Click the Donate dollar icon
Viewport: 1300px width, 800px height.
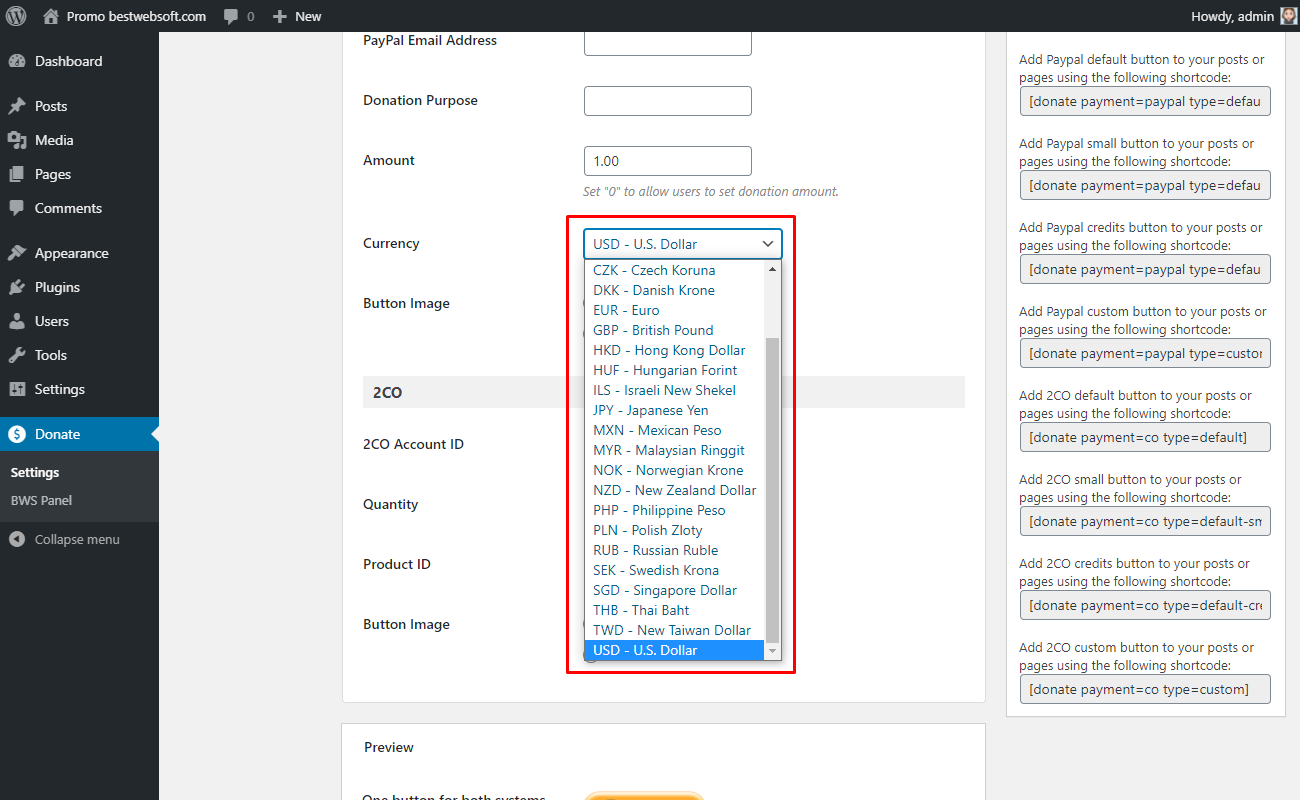[x=17, y=434]
